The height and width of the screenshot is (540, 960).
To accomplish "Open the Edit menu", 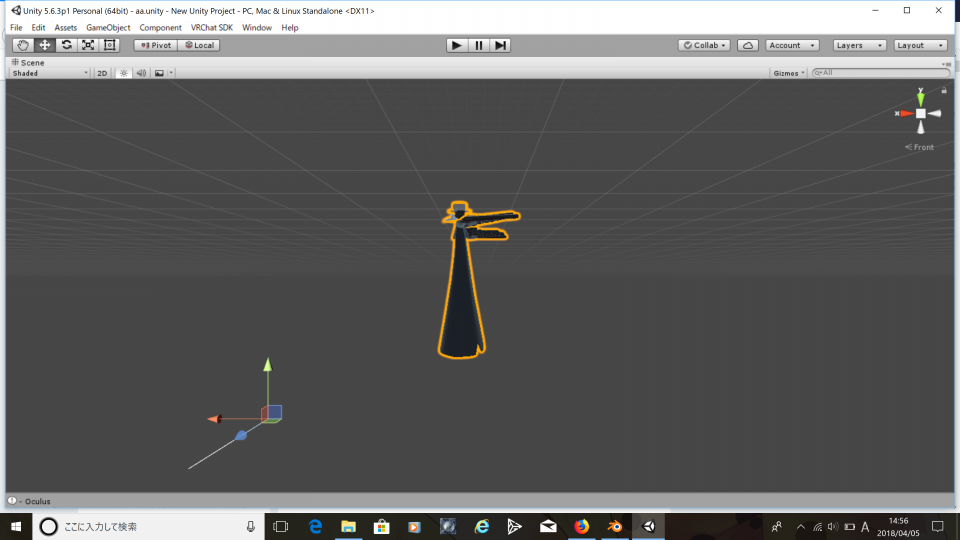I will tap(38, 28).
